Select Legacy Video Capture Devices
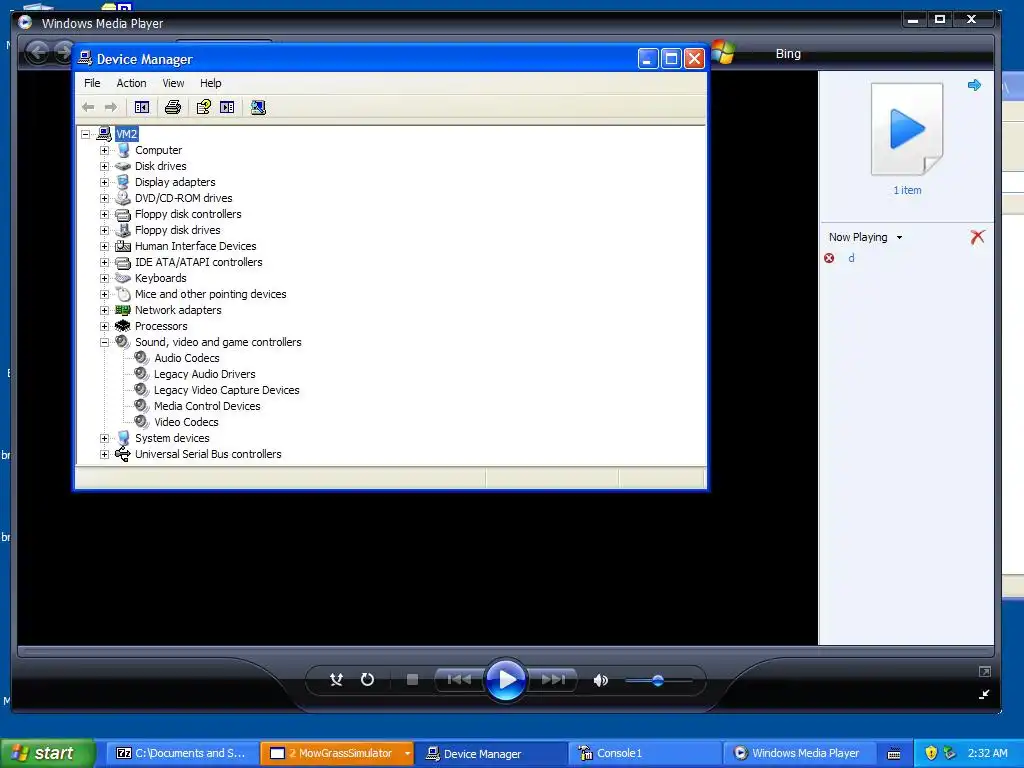This screenshot has height=768, width=1024. [227, 390]
